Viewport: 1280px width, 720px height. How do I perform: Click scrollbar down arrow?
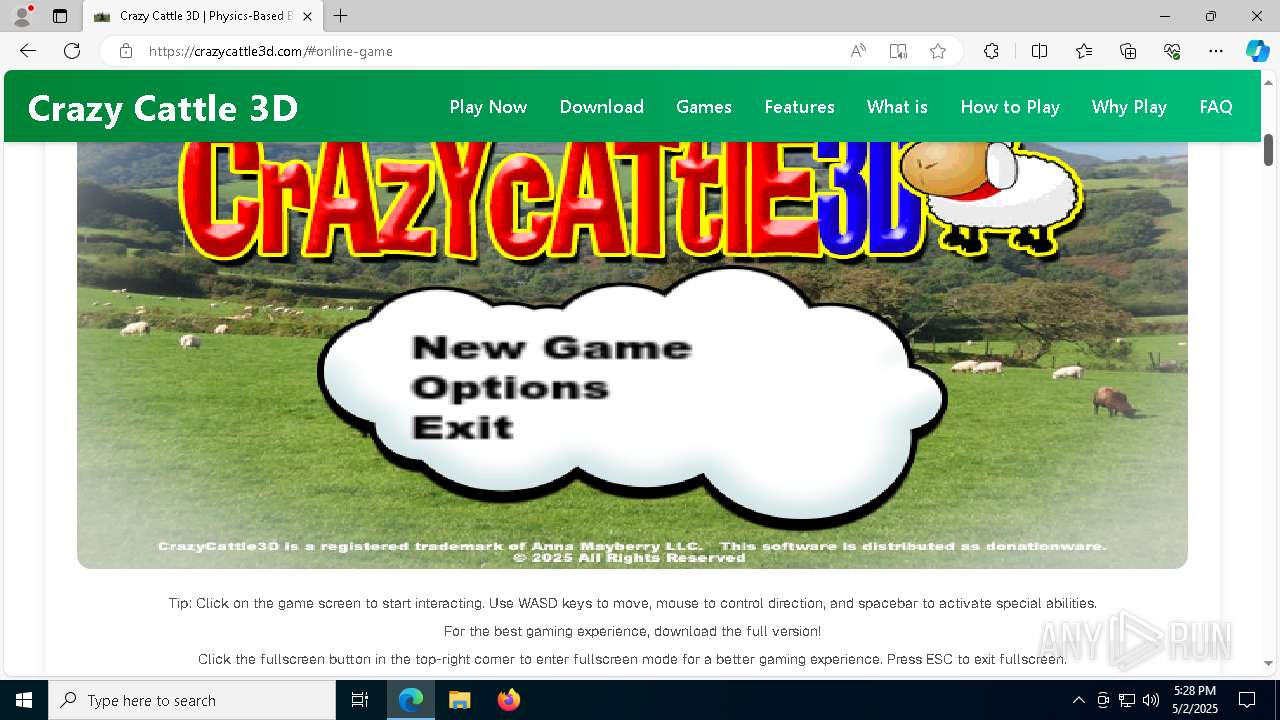pyautogui.click(x=1268, y=663)
